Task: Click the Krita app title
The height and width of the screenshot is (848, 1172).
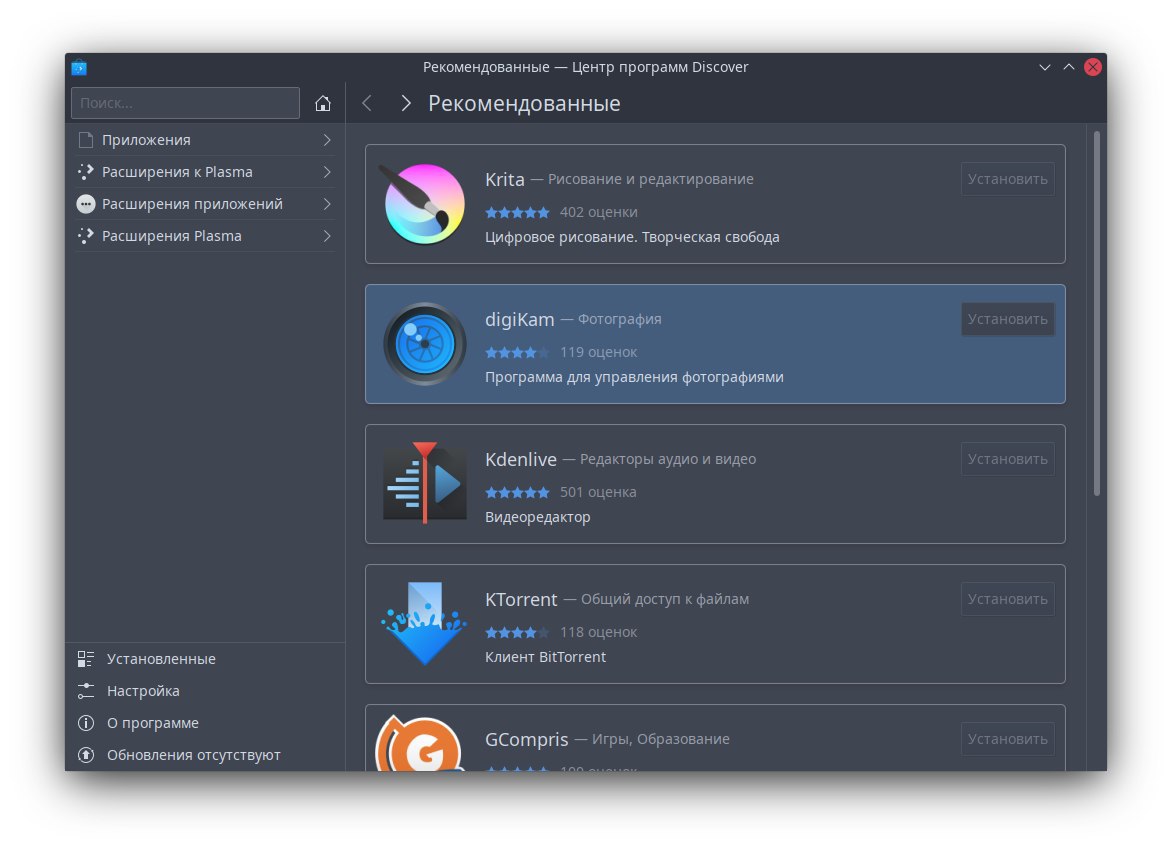Action: 505,179
